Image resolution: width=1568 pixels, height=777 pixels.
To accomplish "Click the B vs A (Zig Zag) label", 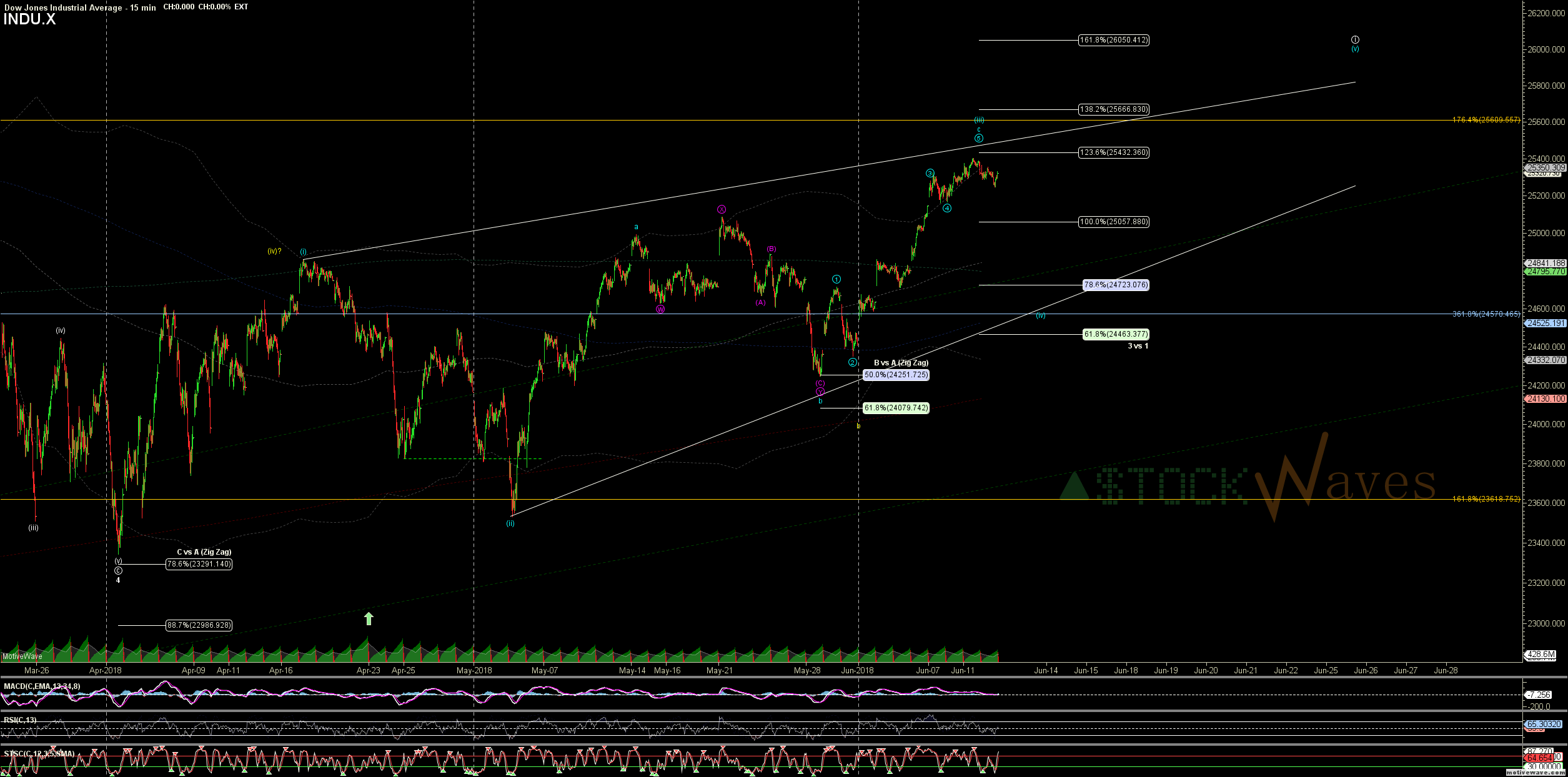I will click(901, 363).
